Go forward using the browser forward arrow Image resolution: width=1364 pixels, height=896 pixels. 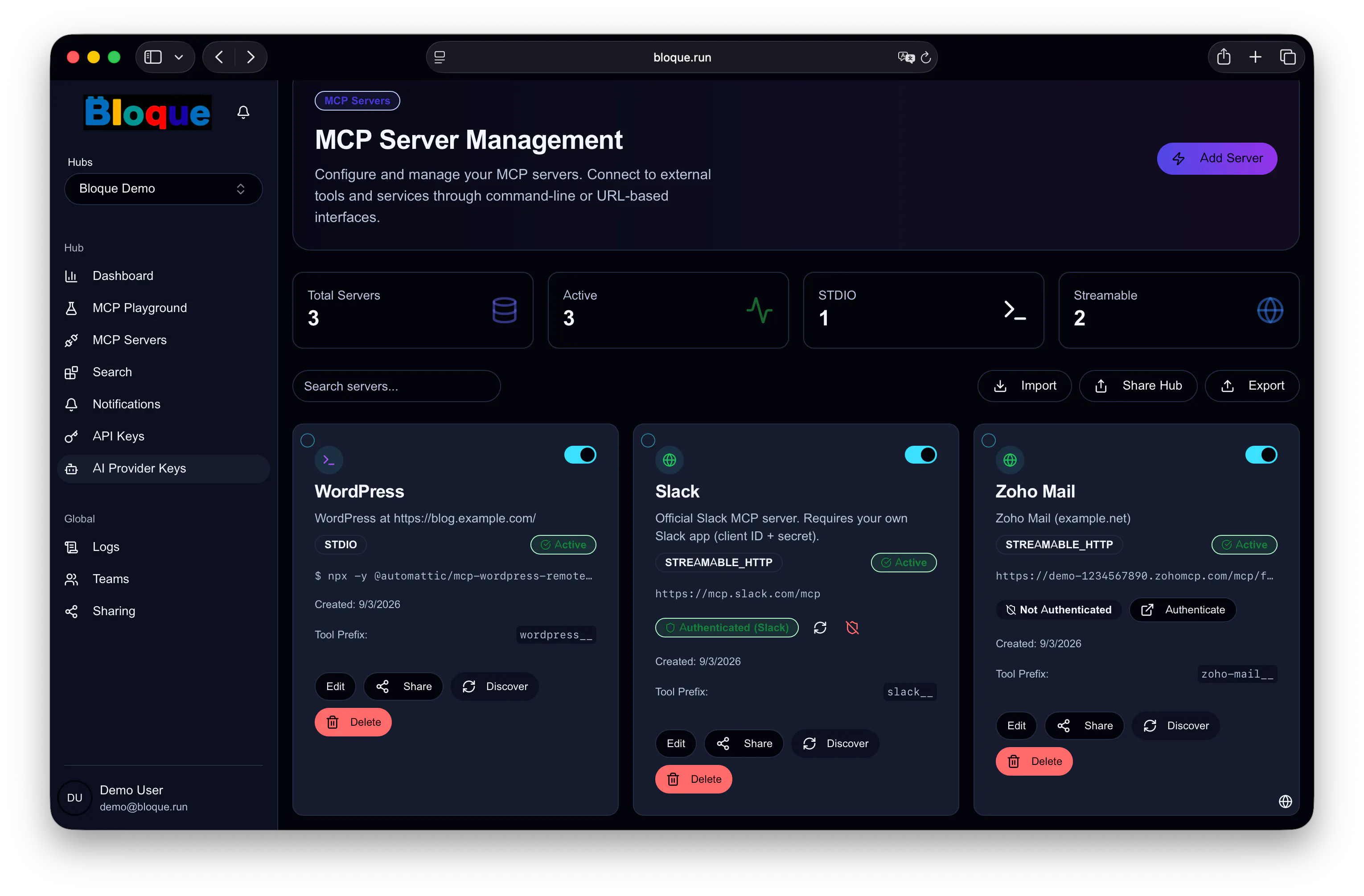pos(251,57)
